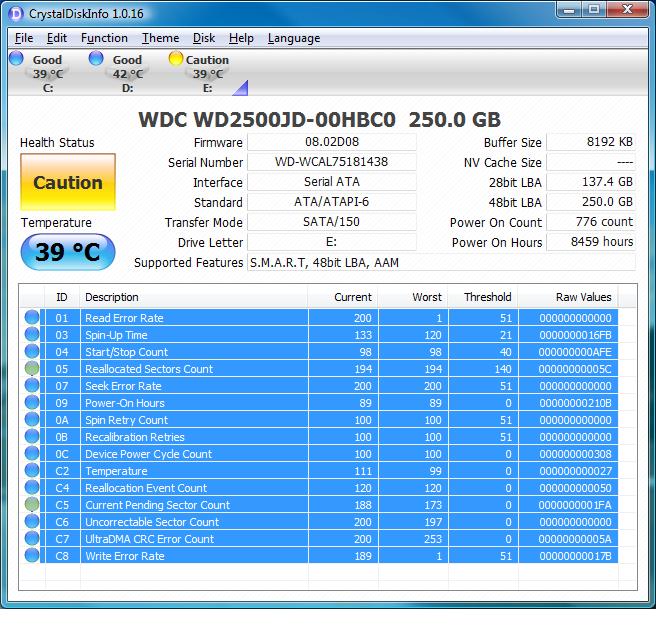This screenshot has width=656, height=625.
Task: Click the WDC WD2500JD-00HBC0 250.0 GB drive title
Action: (x=320, y=120)
